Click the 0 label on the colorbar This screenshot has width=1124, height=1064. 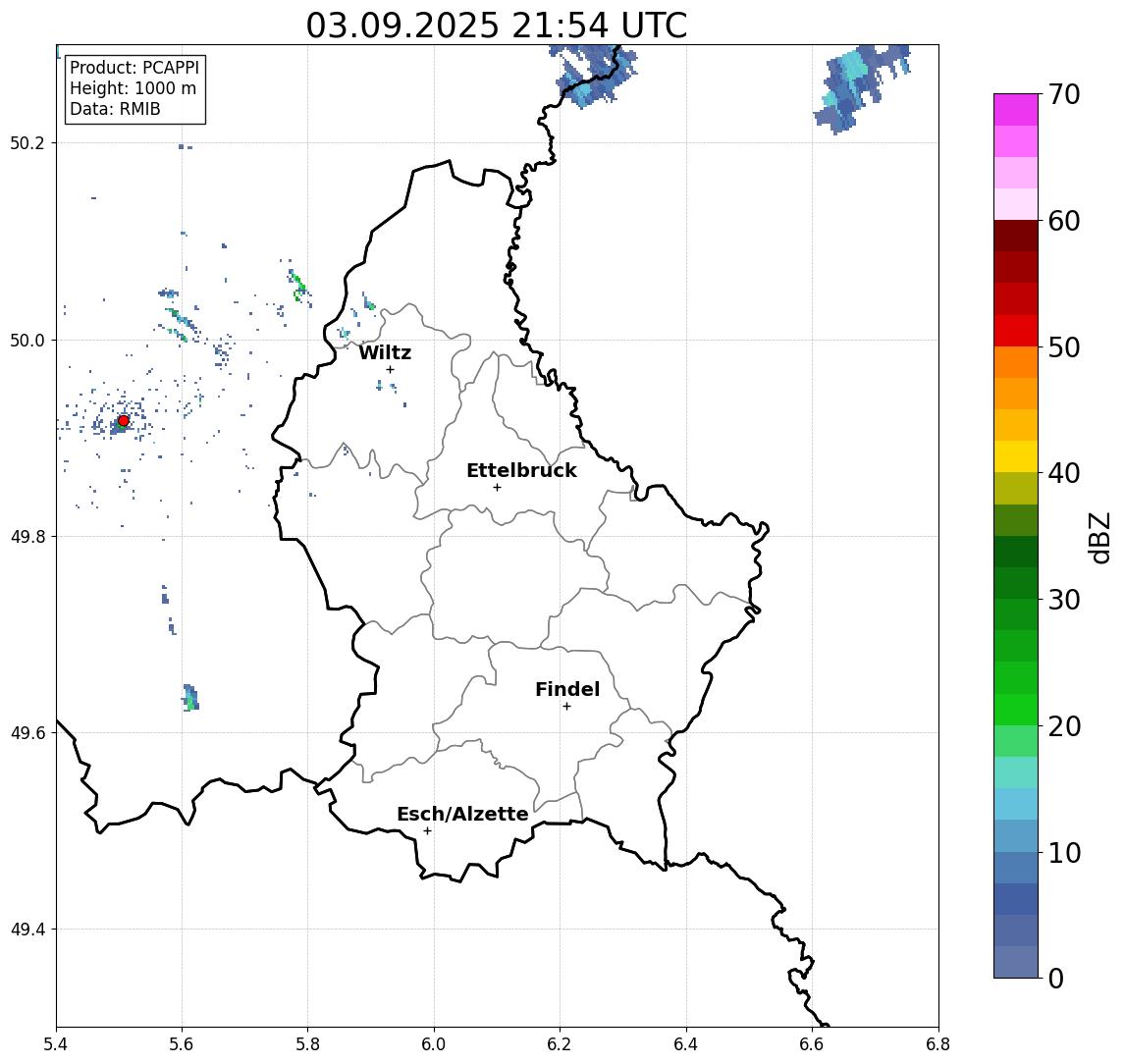[x=1056, y=978]
